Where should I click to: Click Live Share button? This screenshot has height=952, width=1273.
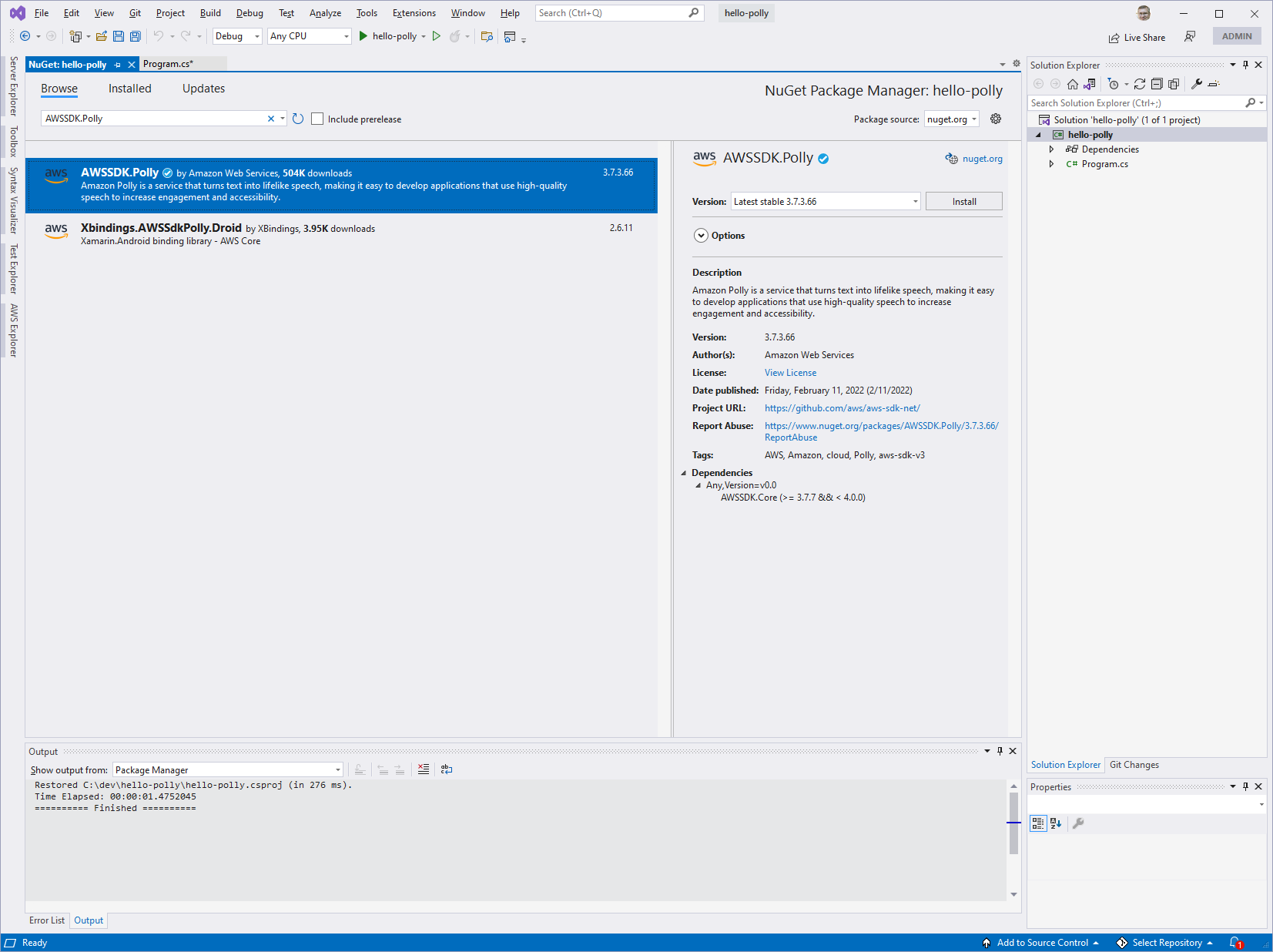(x=1137, y=37)
